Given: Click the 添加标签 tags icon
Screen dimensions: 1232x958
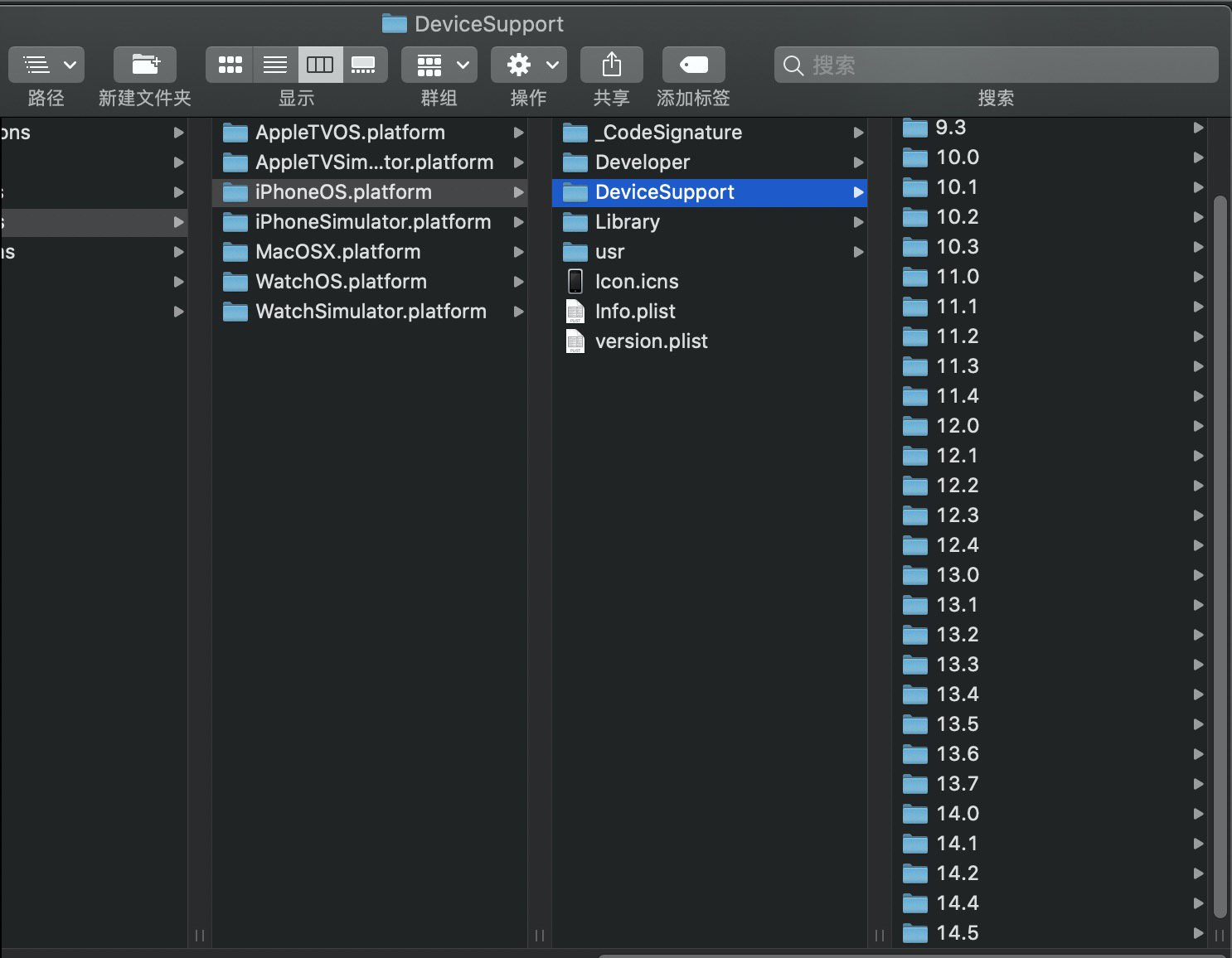Looking at the screenshot, I should pyautogui.click(x=693, y=65).
